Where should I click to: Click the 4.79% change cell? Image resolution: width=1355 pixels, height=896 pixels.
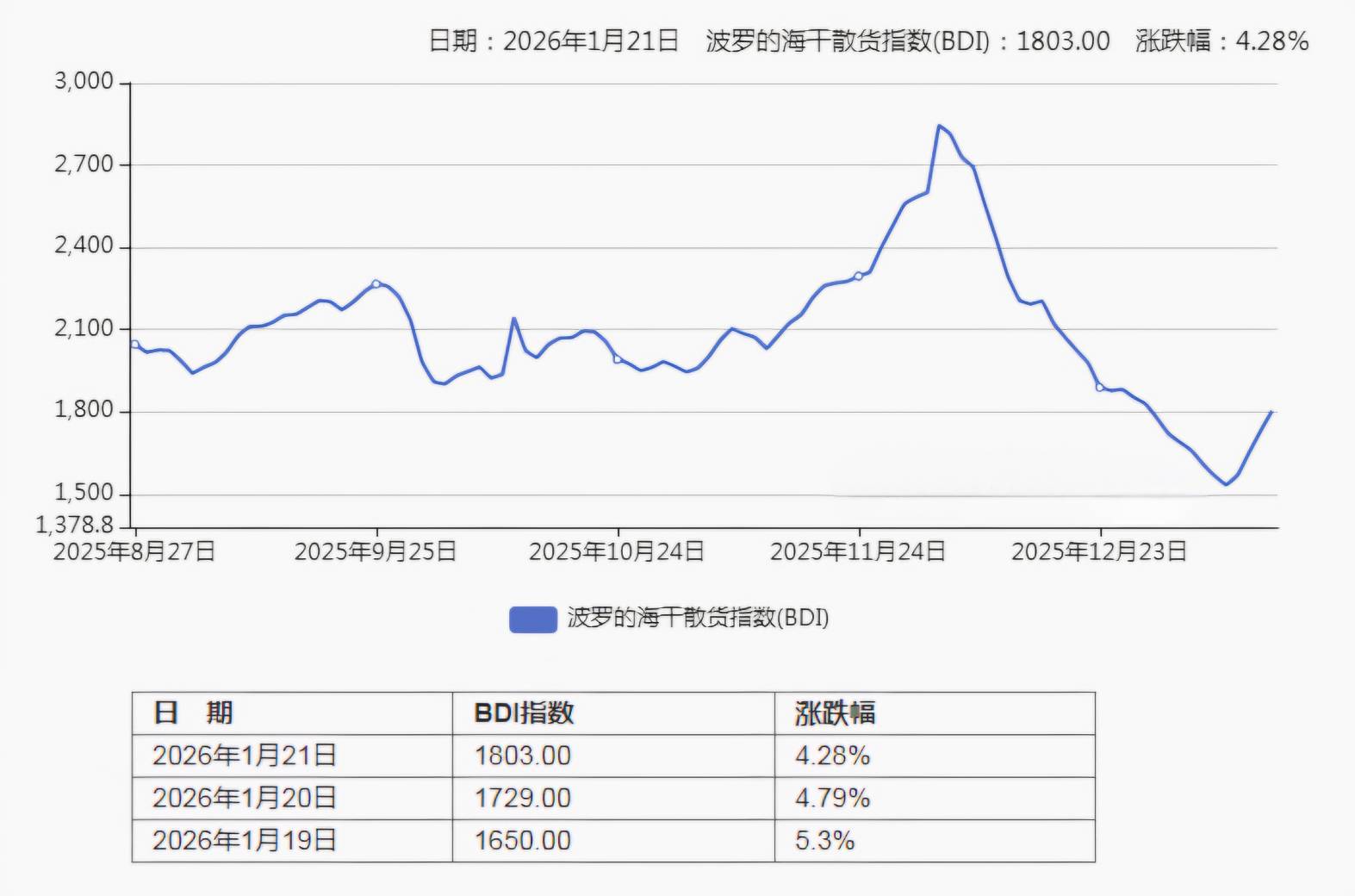click(832, 798)
